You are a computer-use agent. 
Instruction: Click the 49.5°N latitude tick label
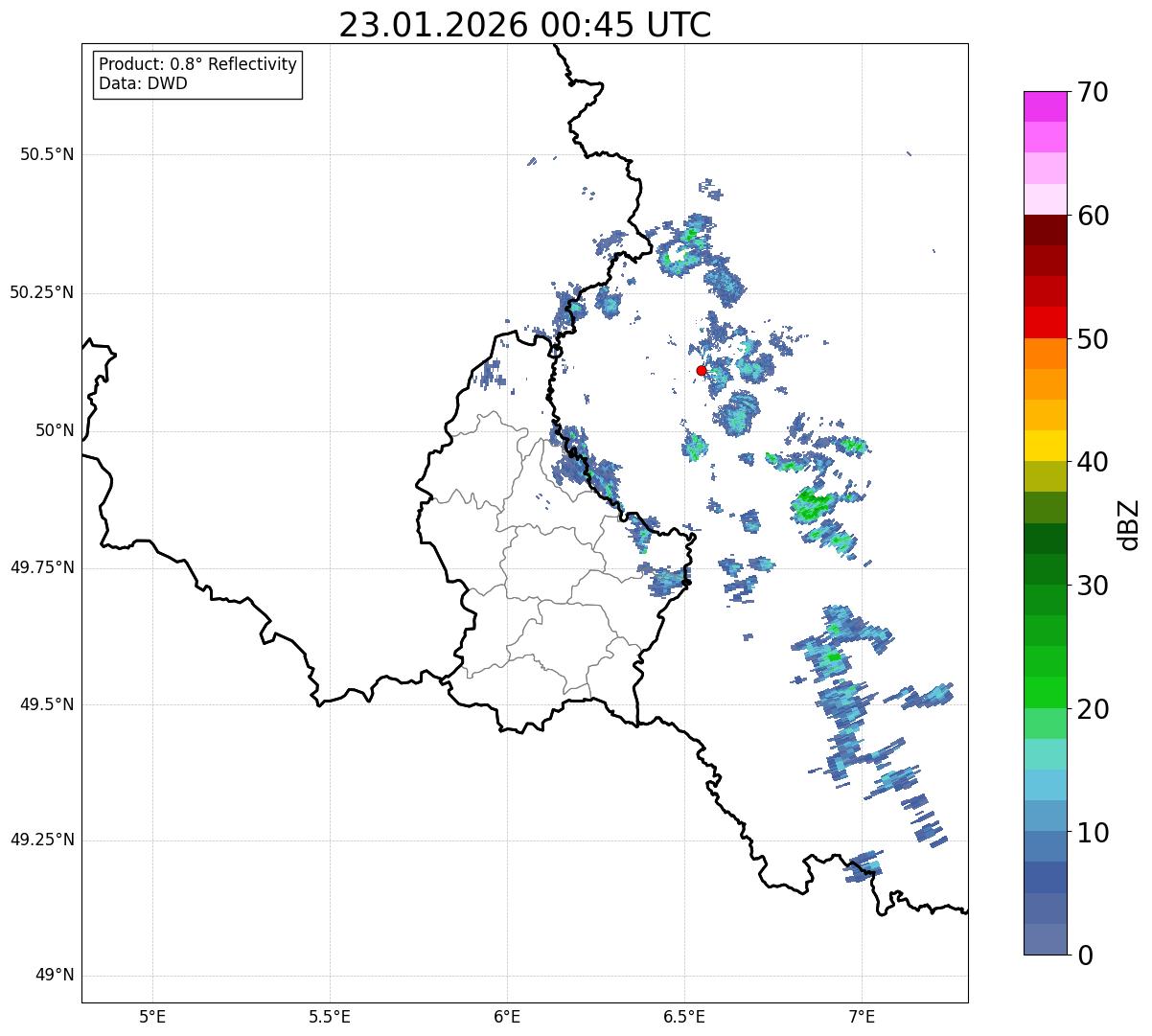tap(47, 704)
